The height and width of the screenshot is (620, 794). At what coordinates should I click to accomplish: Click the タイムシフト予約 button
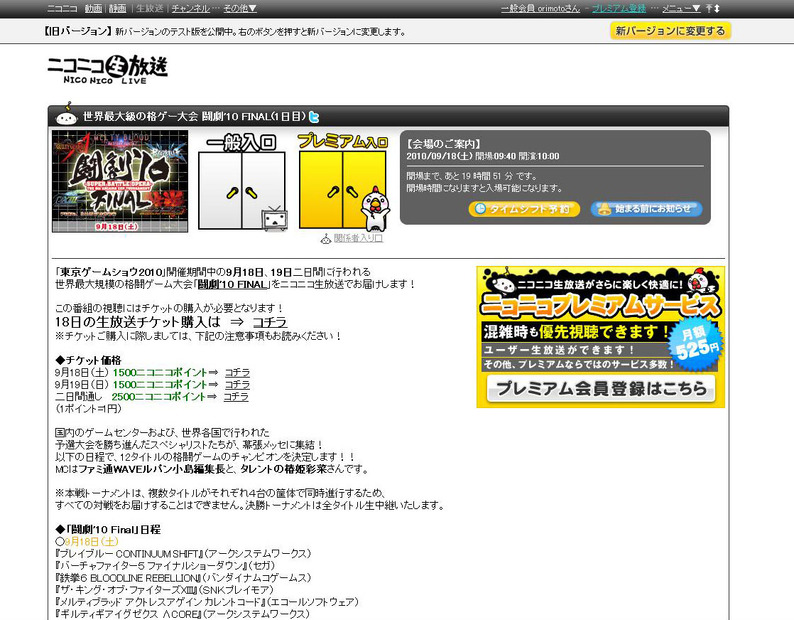coord(524,209)
